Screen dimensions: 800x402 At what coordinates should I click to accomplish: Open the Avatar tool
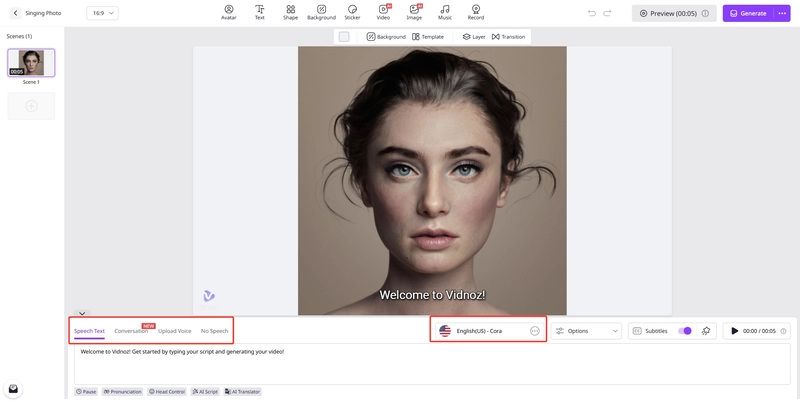coord(228,12)
